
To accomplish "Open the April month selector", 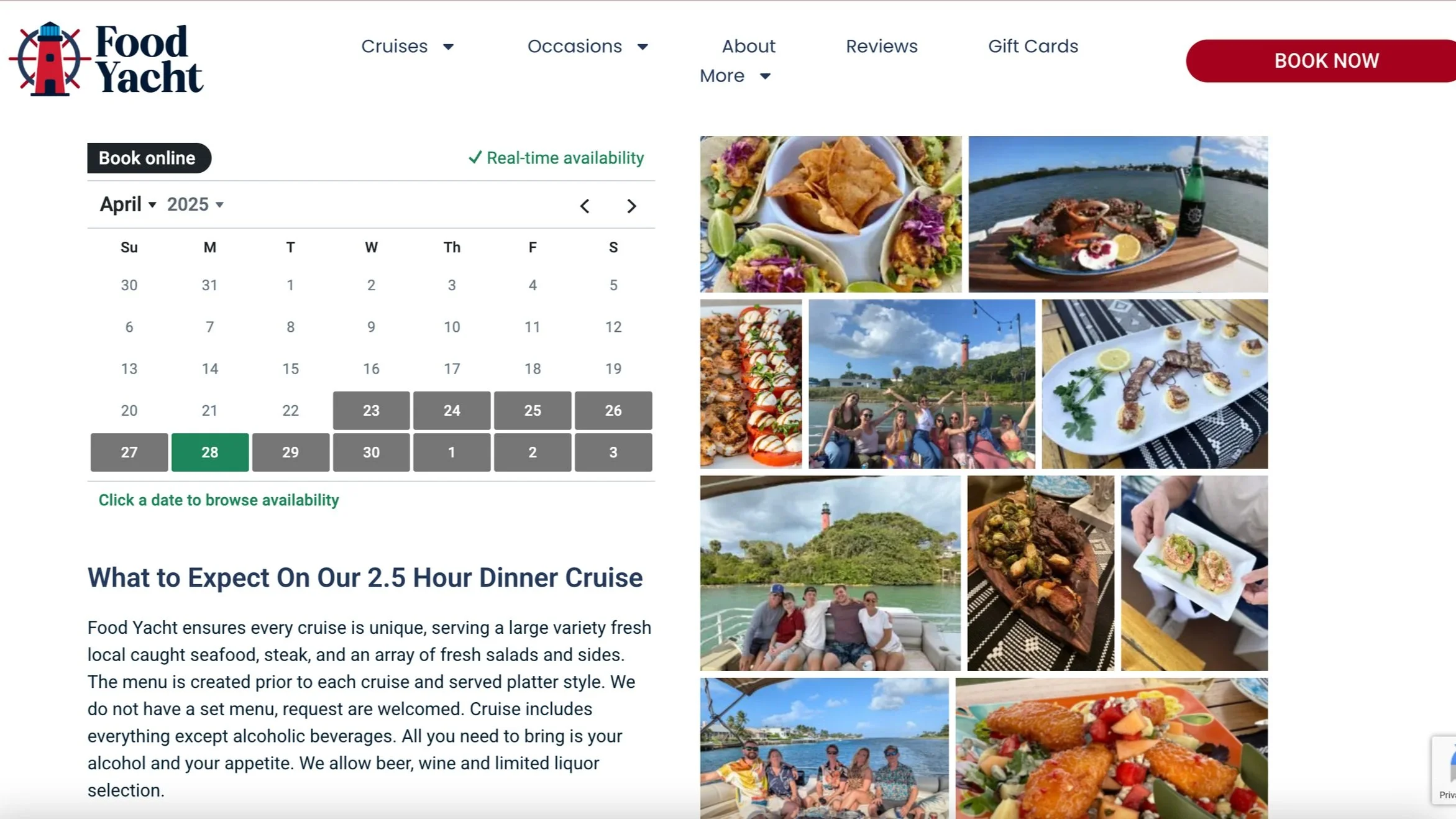I will click(x=128, y=204).
